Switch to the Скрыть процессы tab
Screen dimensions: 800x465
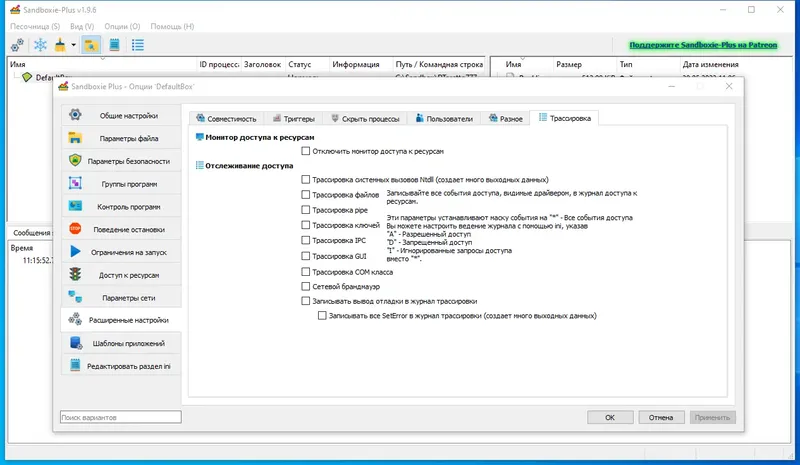(365, 118)
